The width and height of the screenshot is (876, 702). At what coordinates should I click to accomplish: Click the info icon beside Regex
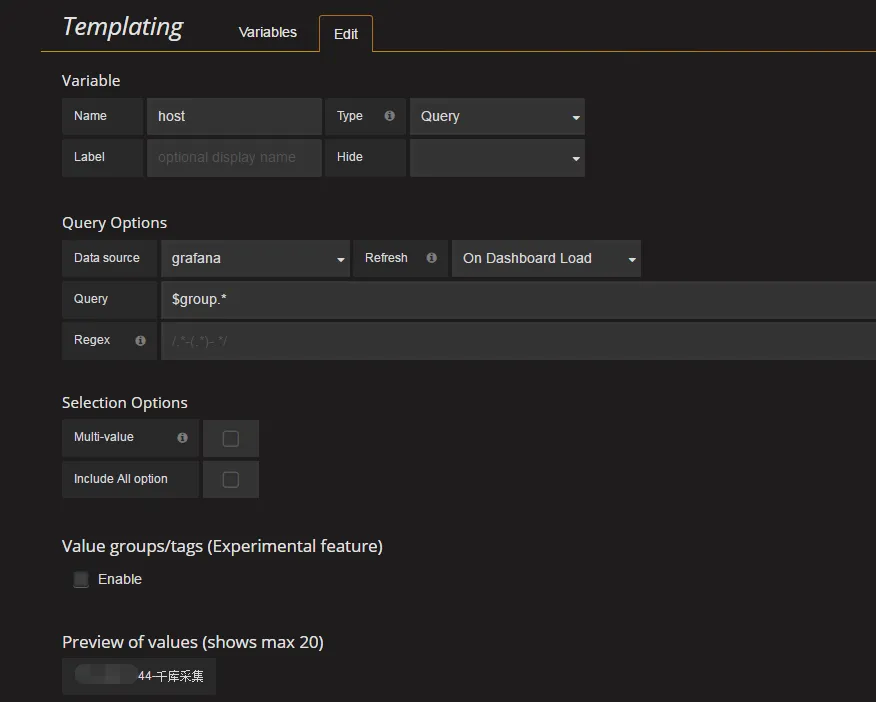[x=140, y=340]
